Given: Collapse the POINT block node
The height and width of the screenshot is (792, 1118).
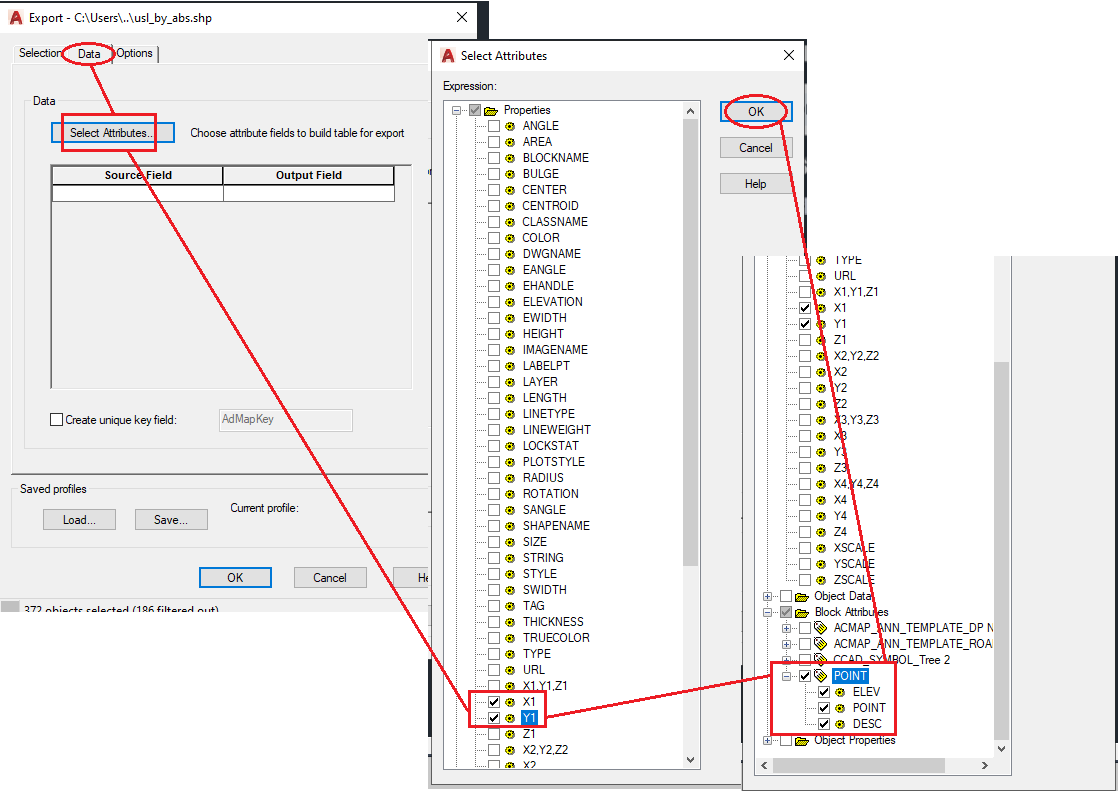Looking at the screenshot, I should [786, 675].
